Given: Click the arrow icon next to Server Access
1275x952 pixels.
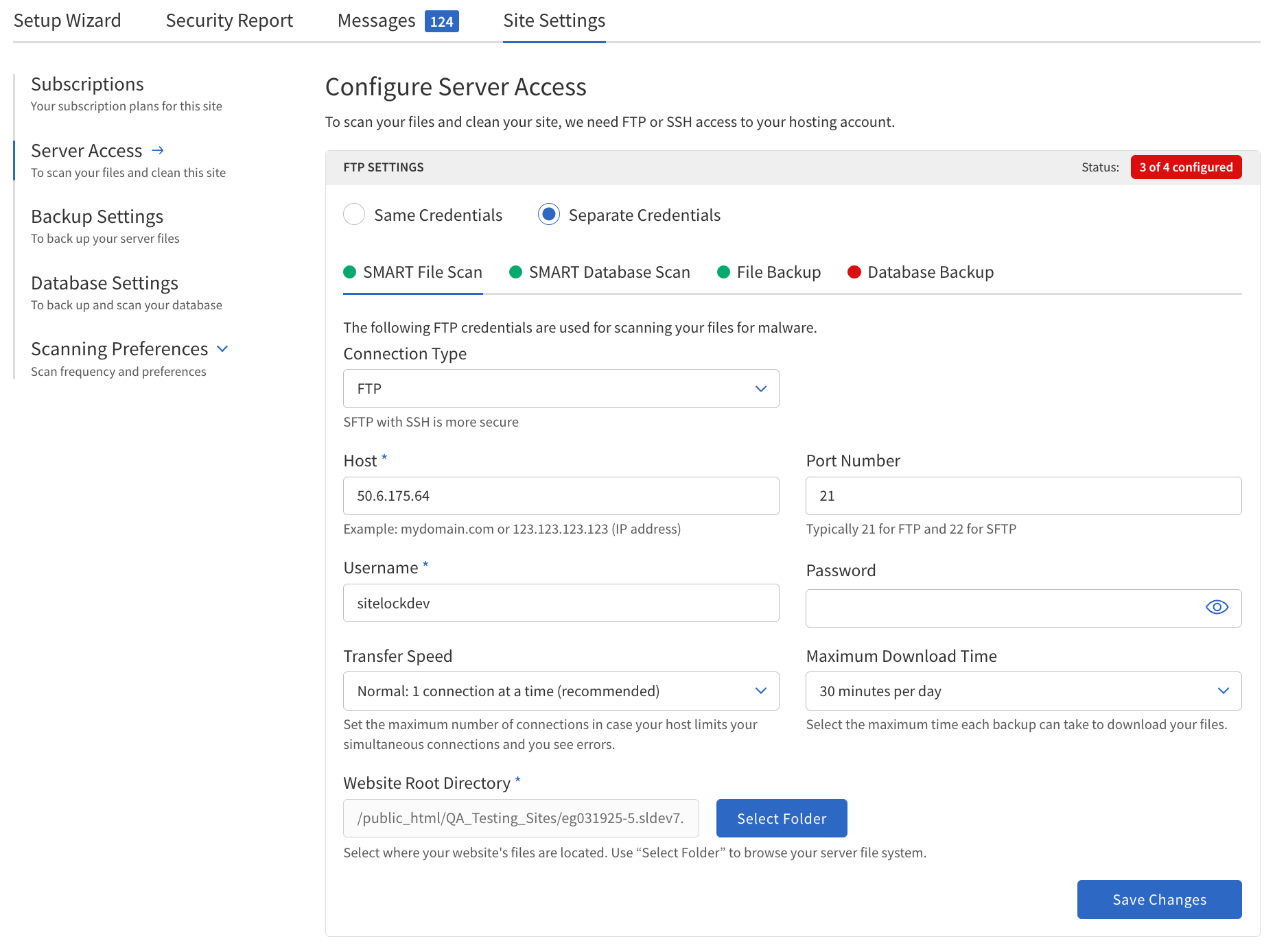Looking at the screenshot, I should click(158, 150).
